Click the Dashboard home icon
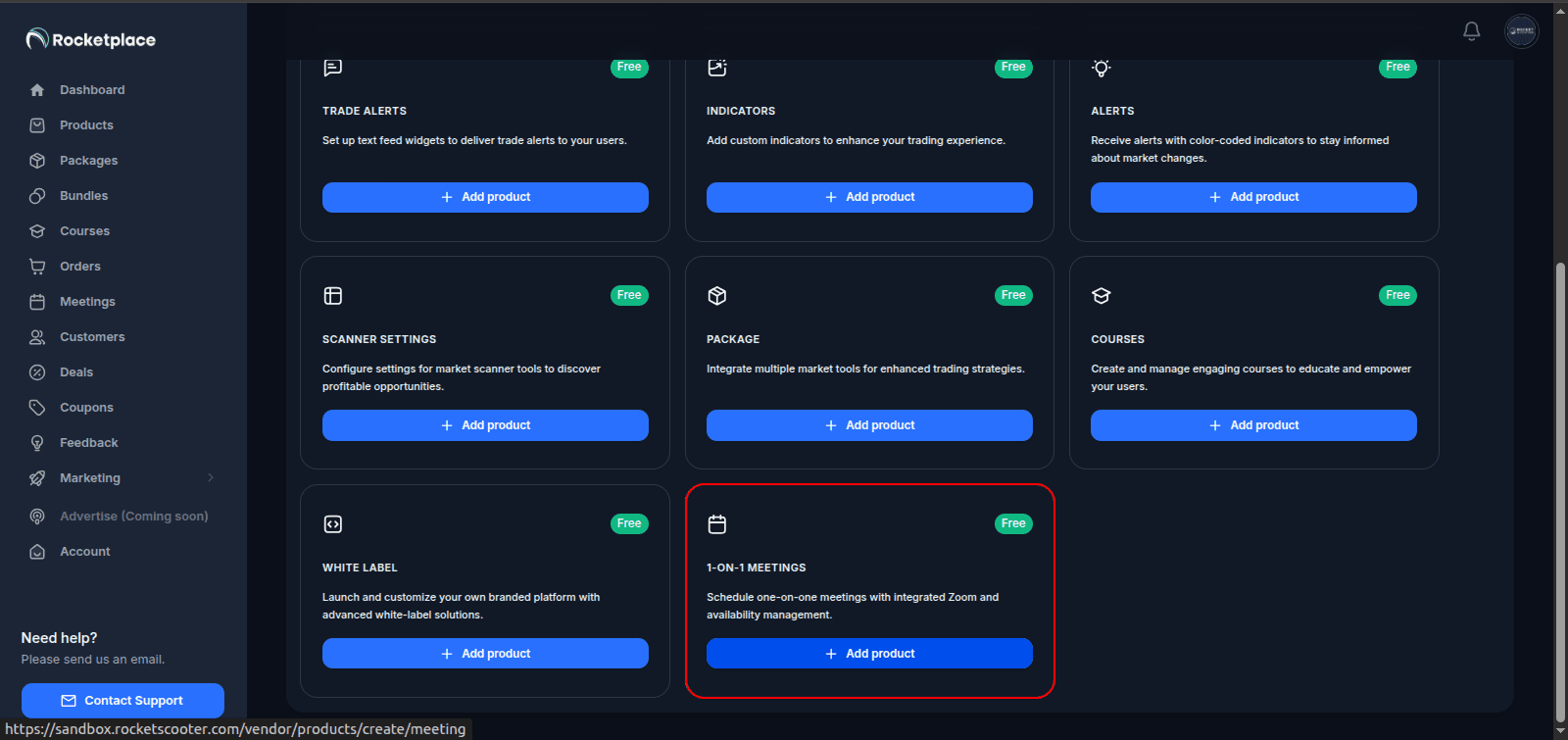Image resolution: width=1568 pixels, height=740 pixels. click(37, 90)
